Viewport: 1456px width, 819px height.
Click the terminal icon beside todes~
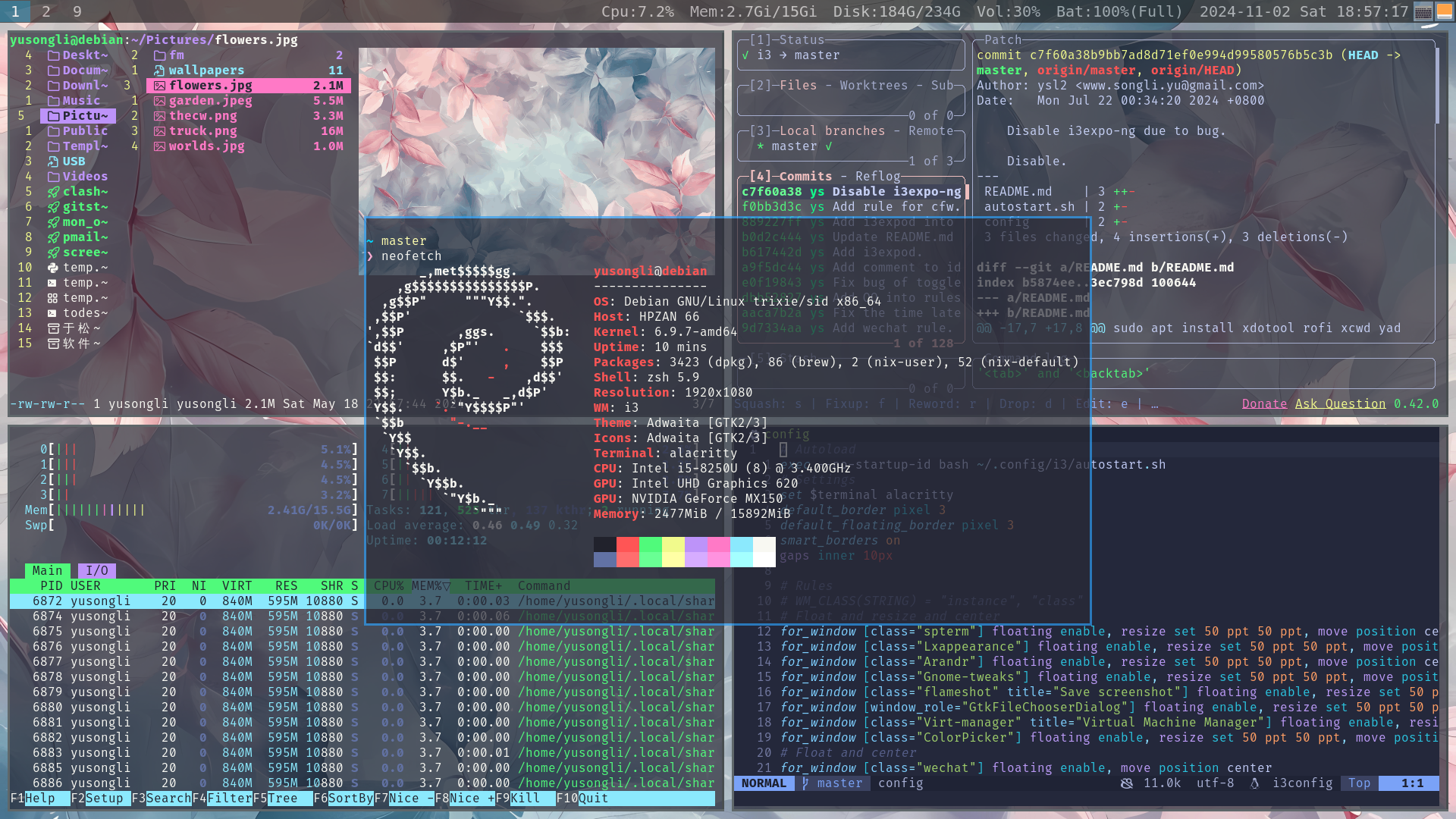point(52,313)
